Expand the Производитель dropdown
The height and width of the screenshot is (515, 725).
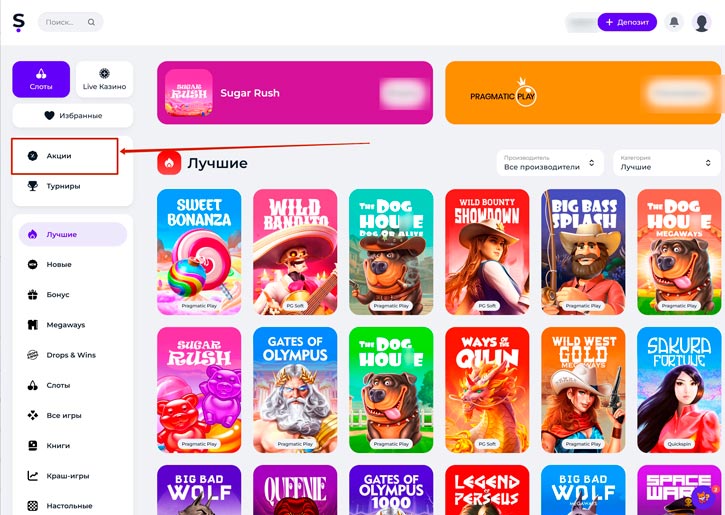coord(550,163)
